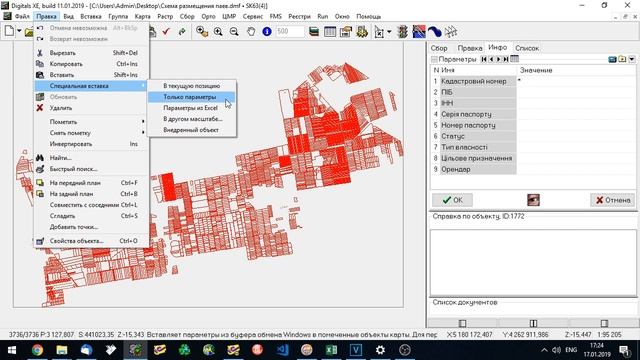640x360 pixels.
Task: Click the layers manager toolbar icon
Action: 314,31
